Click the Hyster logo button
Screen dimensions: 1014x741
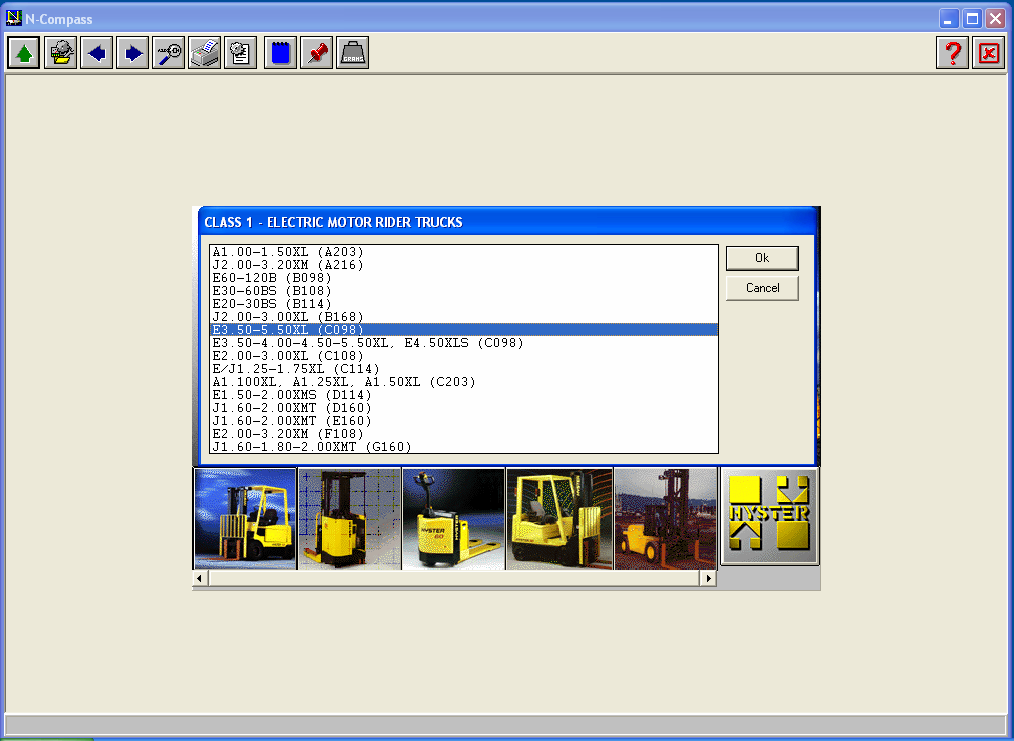770,516
